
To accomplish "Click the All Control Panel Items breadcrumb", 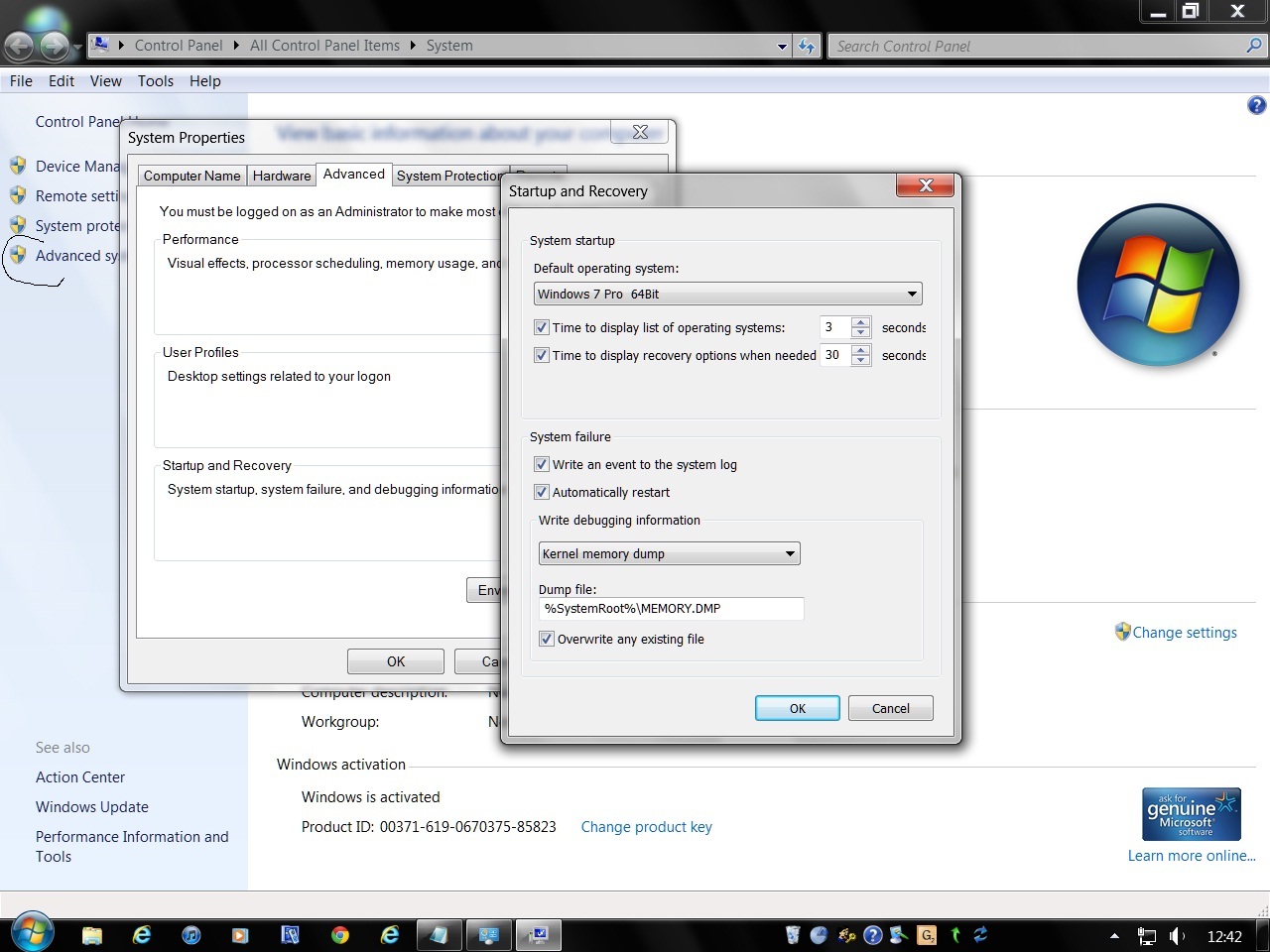I will pyautogui.click(x=324, y=46).
